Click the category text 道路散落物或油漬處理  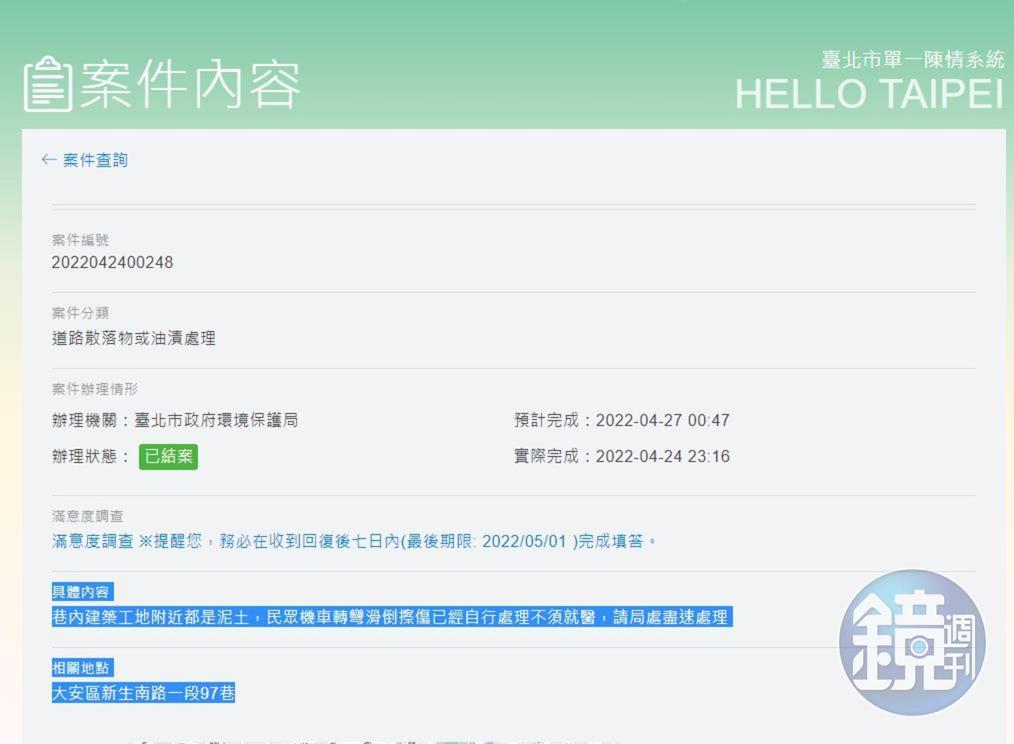[x=134, y=338]
